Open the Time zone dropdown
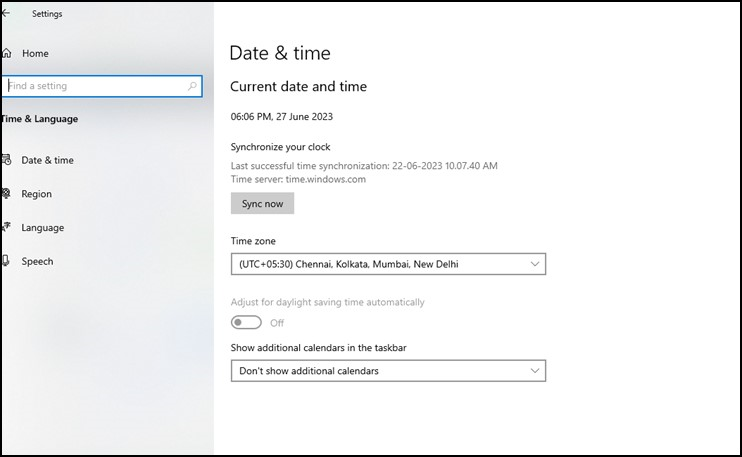 (x=388, y=264)
